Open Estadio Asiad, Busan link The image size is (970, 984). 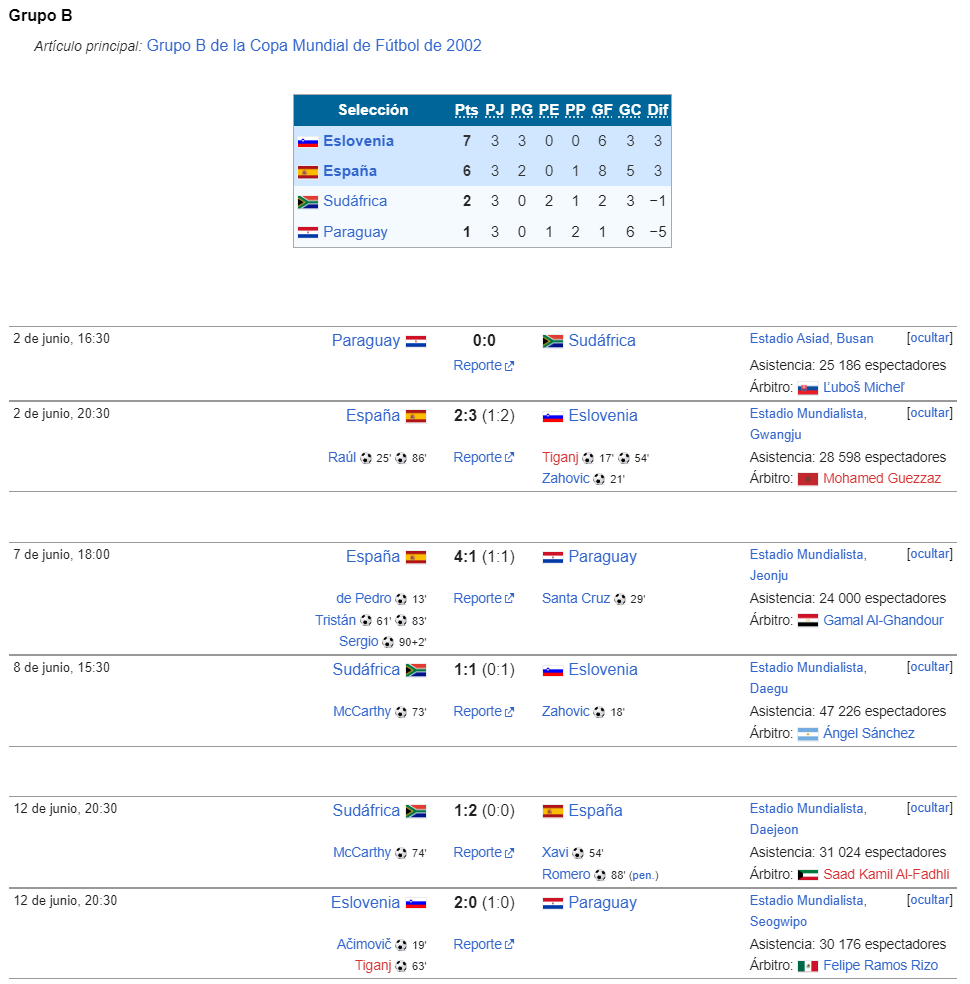point(811,339)
